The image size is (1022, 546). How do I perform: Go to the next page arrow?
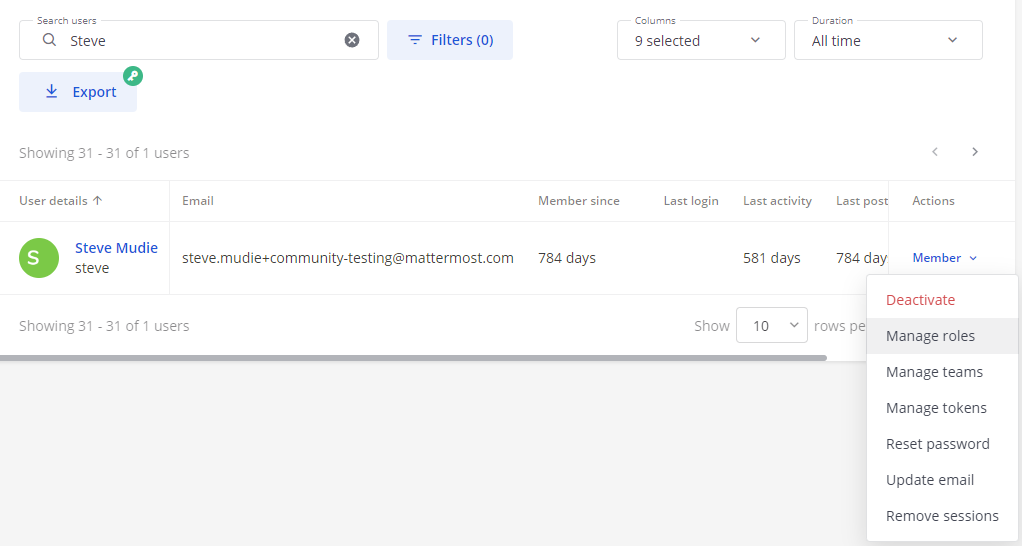click(975, 152)
